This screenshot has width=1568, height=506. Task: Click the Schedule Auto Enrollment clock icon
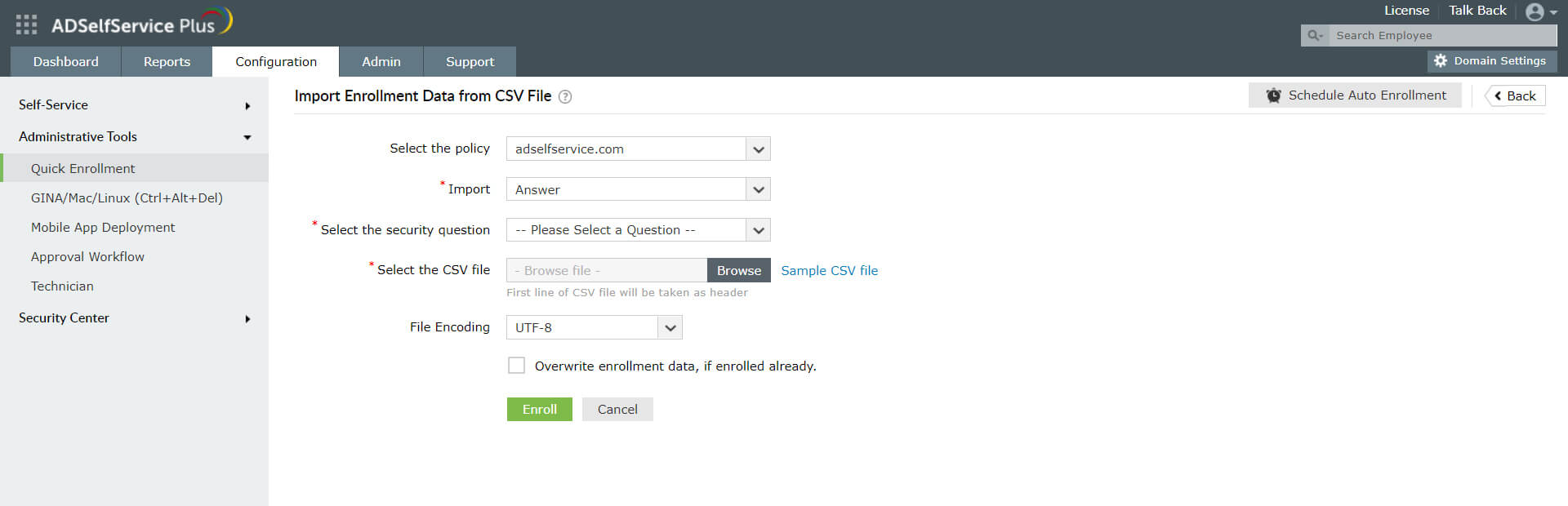coord(1273,95)
